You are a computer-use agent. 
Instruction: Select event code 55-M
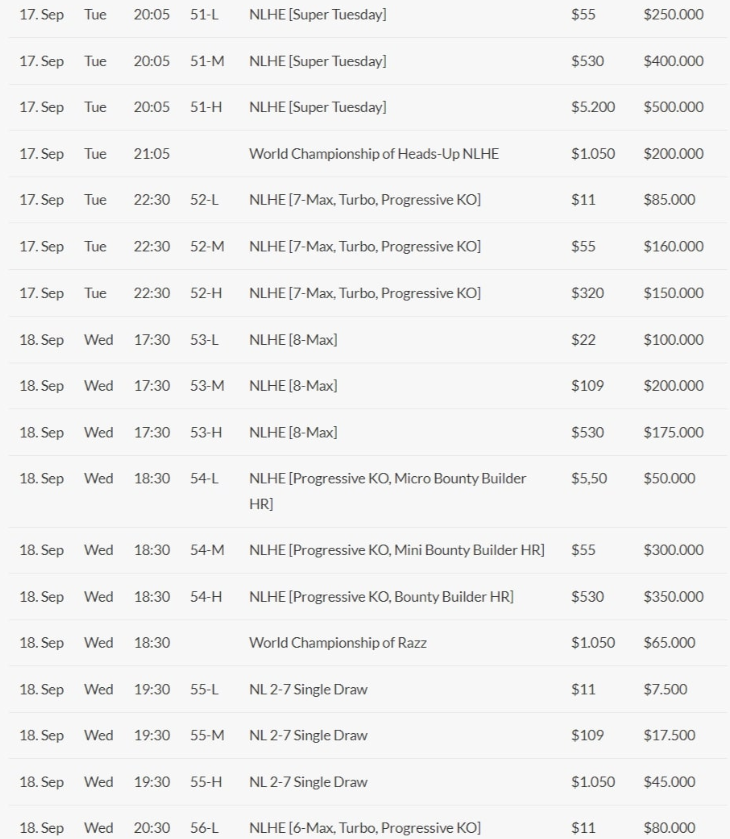click(x=207, y=736)
